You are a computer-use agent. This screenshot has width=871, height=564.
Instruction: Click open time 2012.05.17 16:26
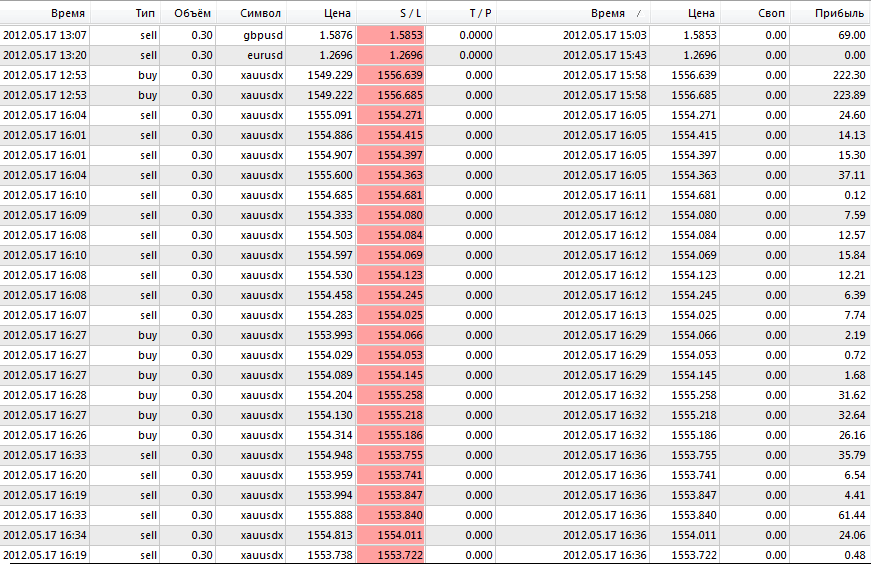44,436
